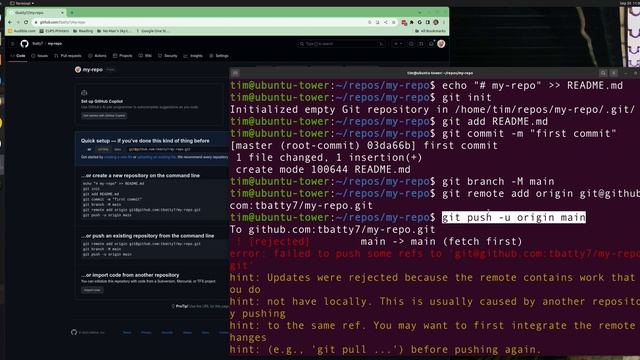Open the Terminal menu in top bar
Image resolution: width=640 pixels, height=360 pixels.
pyautogui.click(x=22, y=3)
